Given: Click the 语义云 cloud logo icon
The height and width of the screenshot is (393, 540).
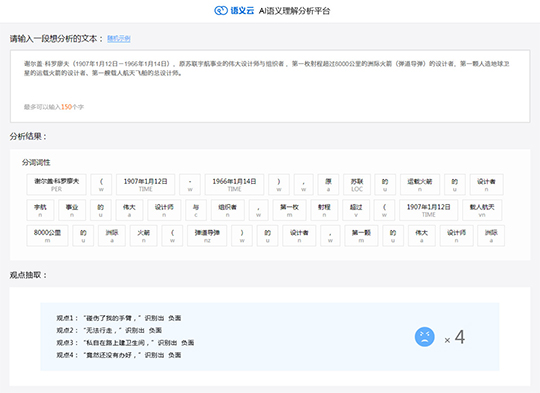Looking at the screenshot, I should tap(221, 11).
